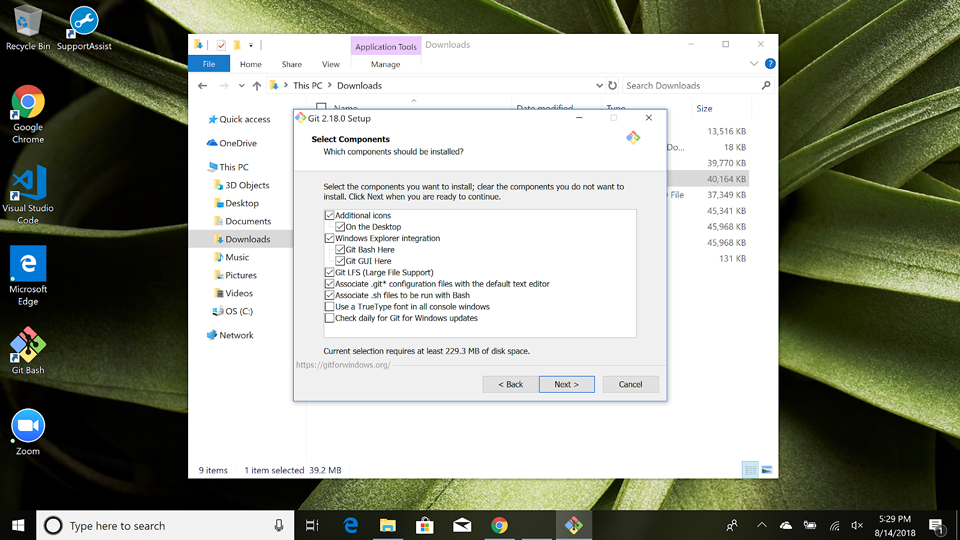This screenshot has width=960, height=540.
Task: Toggle Associate .sh files with Bash
Action: [329, 295]
